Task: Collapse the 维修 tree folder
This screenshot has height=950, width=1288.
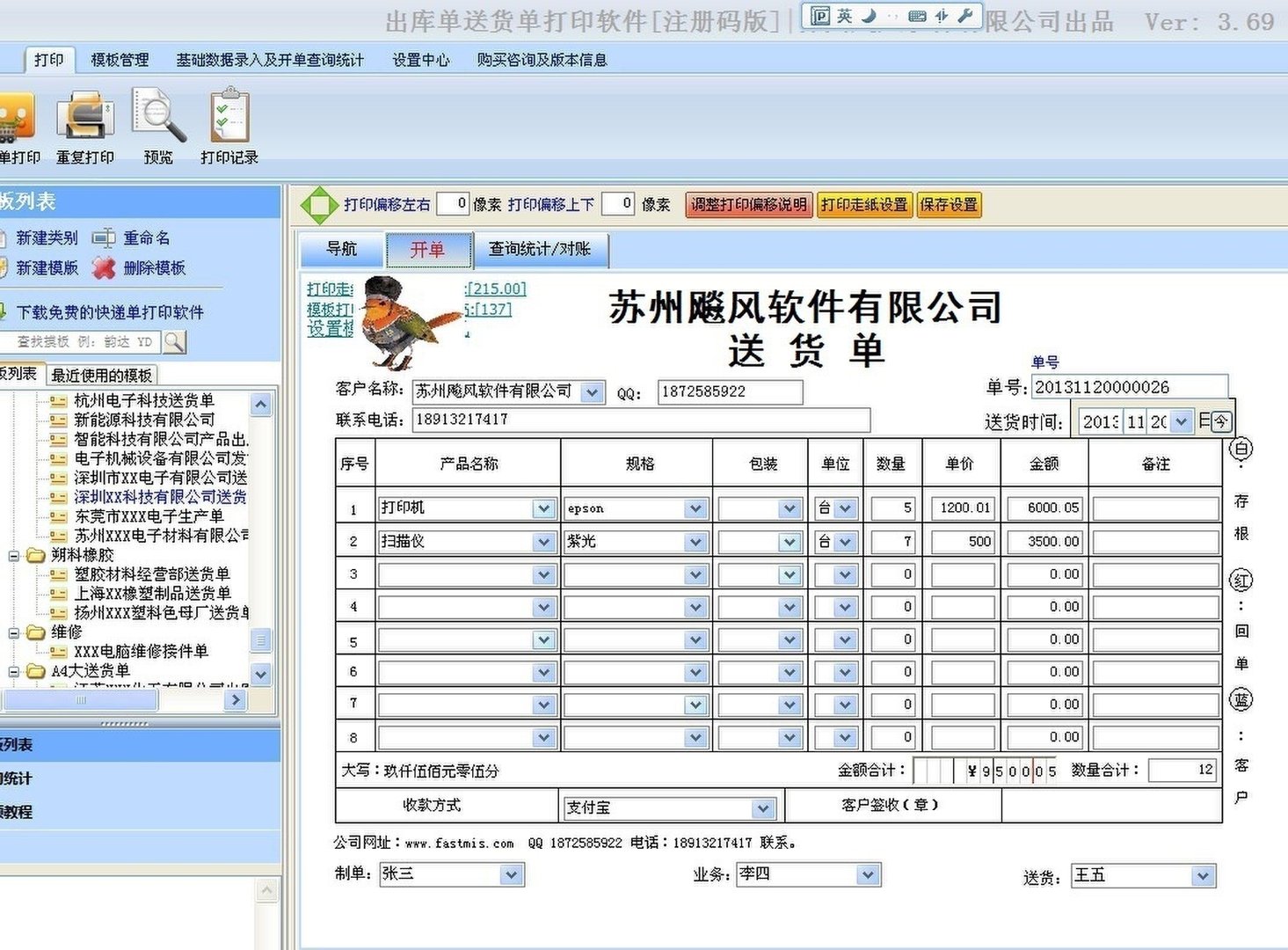Action: [14, 632]
